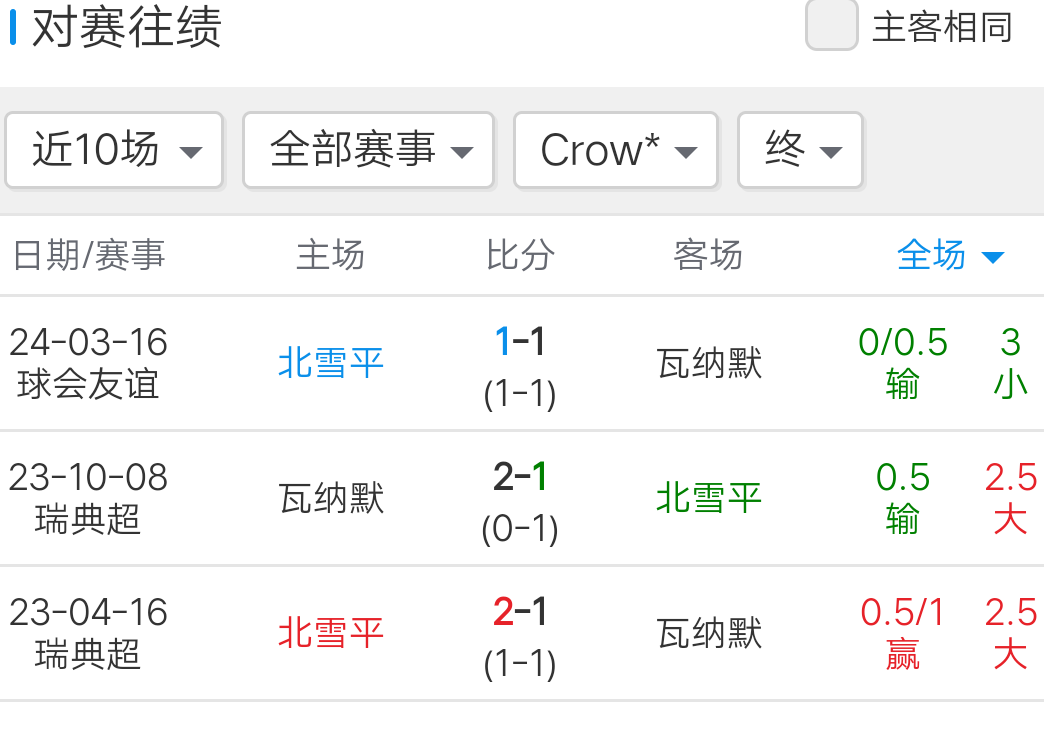Open the 终 odds type dropdown
Image resolution: width=1044 pixels, height=729 pixels.
799,150
